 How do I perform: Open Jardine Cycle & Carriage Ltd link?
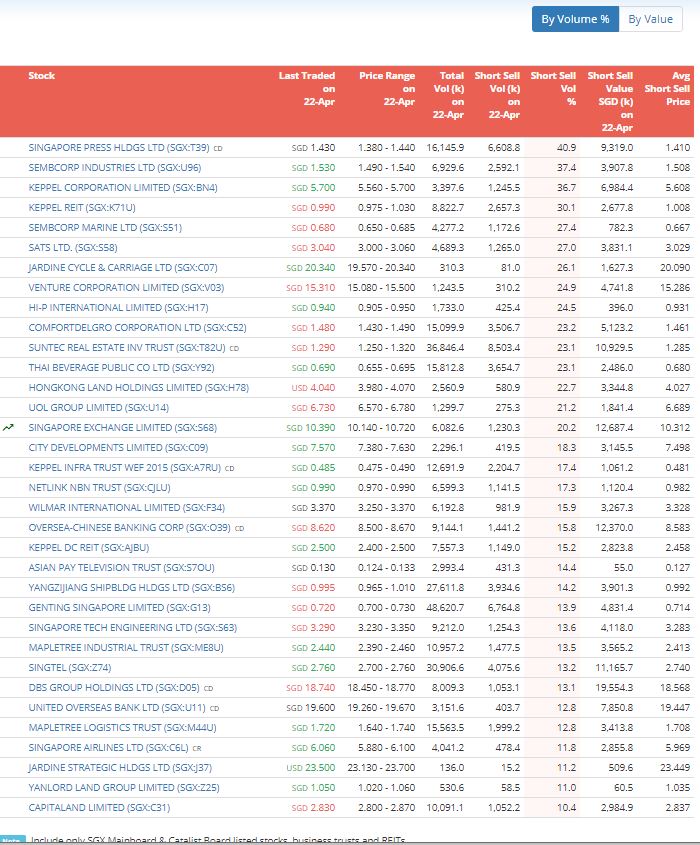click(x=123, y=267)
